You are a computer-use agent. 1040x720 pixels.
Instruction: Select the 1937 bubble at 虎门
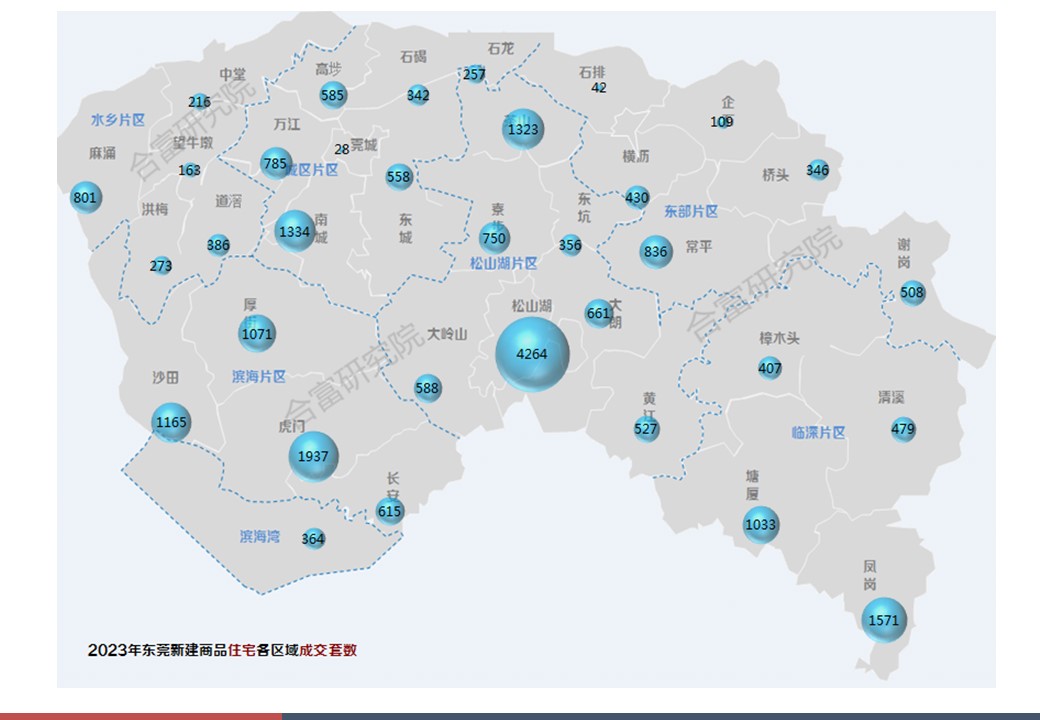pos(314,457)
